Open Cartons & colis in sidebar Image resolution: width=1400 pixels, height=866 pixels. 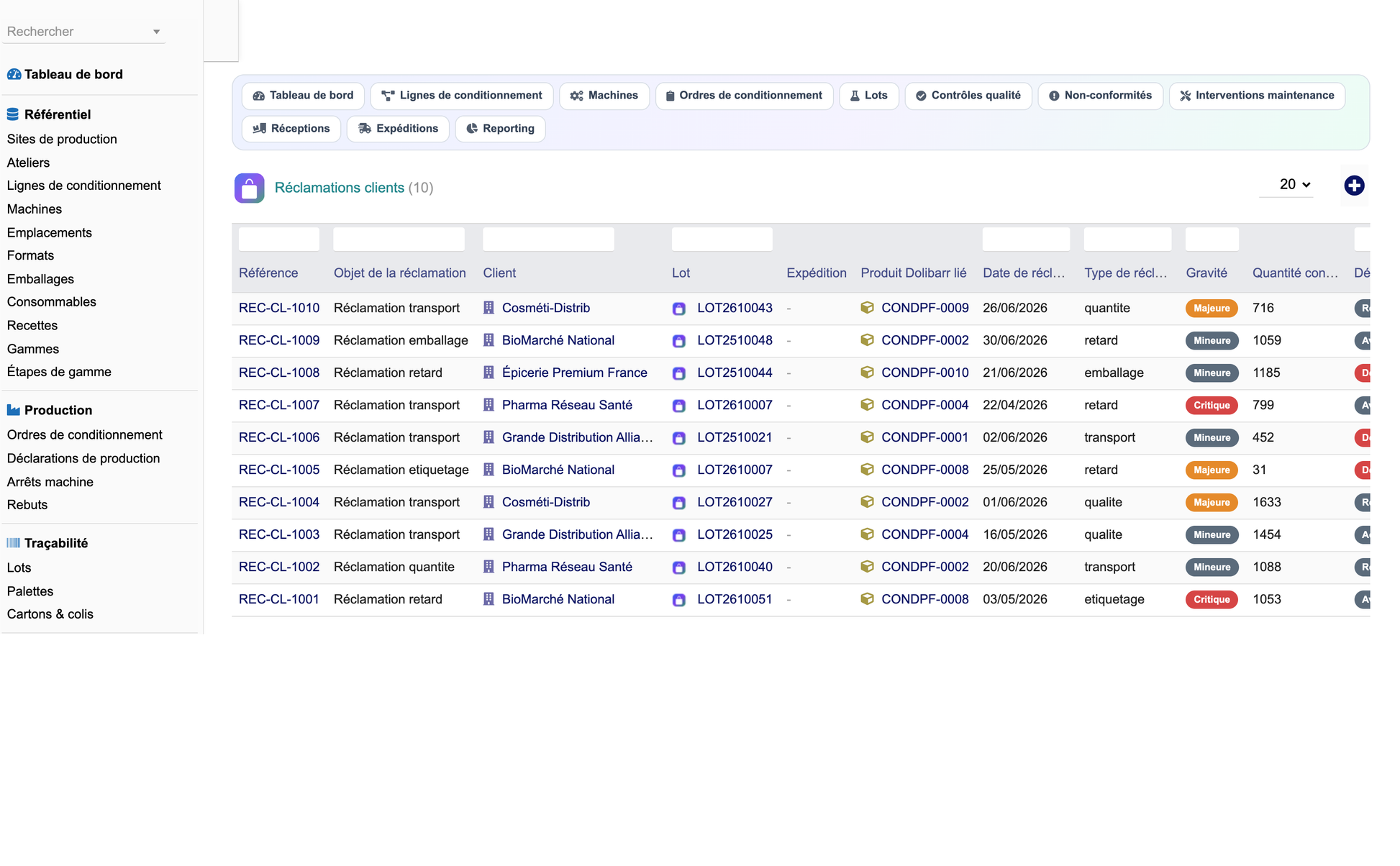pos(50,614)
